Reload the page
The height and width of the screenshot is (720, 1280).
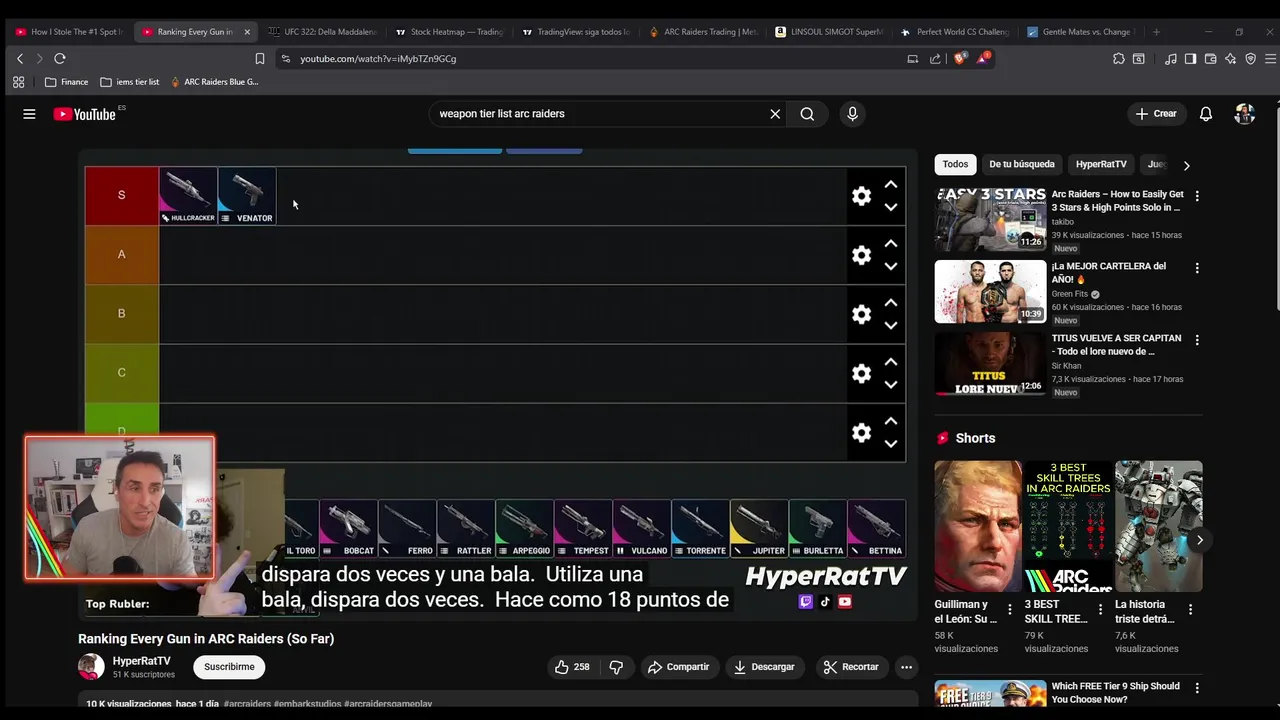click(x=60, y=59)
